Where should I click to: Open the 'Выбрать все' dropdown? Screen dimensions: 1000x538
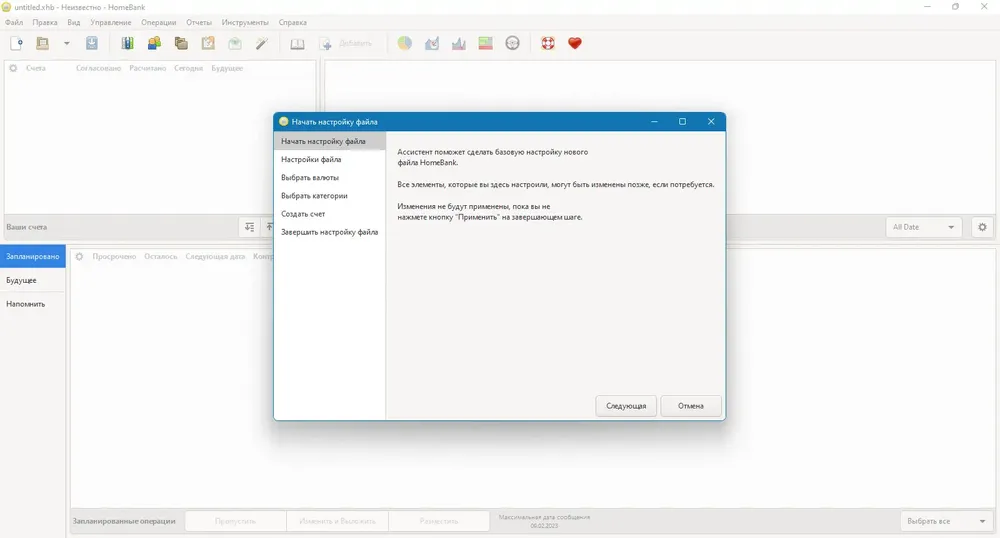tap(946, 521)
